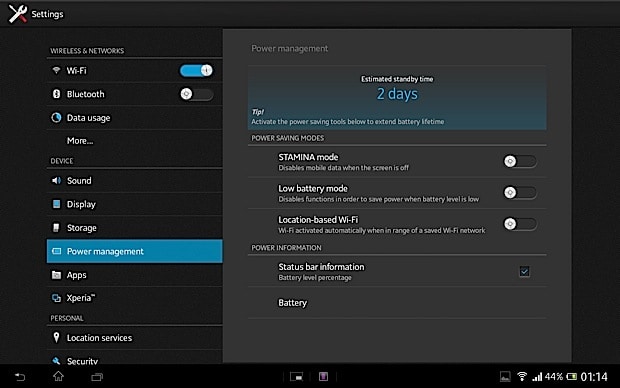Open the small-app window icon in navigation bar
Viewport: 620px width, 388px height.
[x=297, y=377]
